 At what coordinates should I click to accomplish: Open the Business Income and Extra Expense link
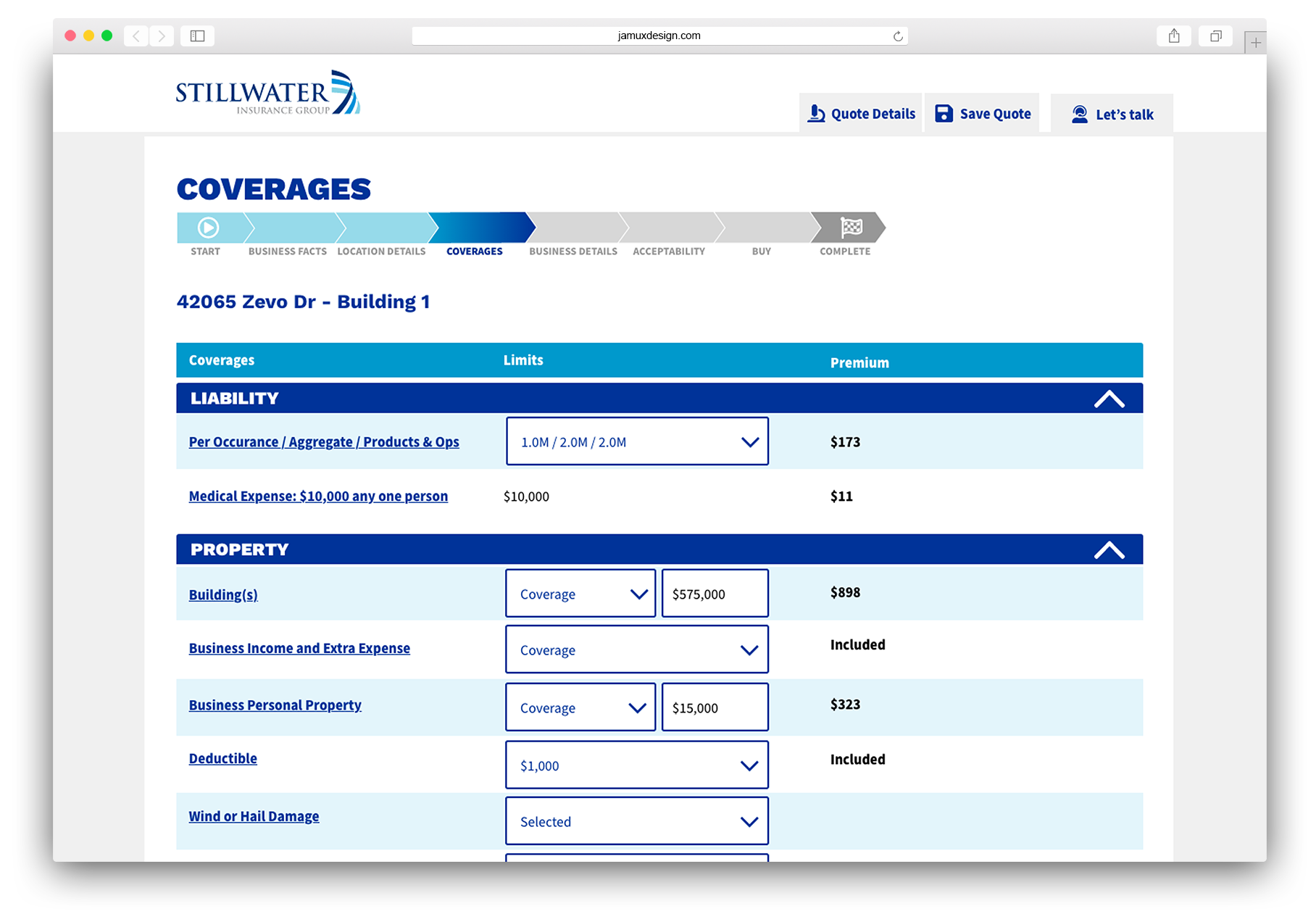(299, 649)
